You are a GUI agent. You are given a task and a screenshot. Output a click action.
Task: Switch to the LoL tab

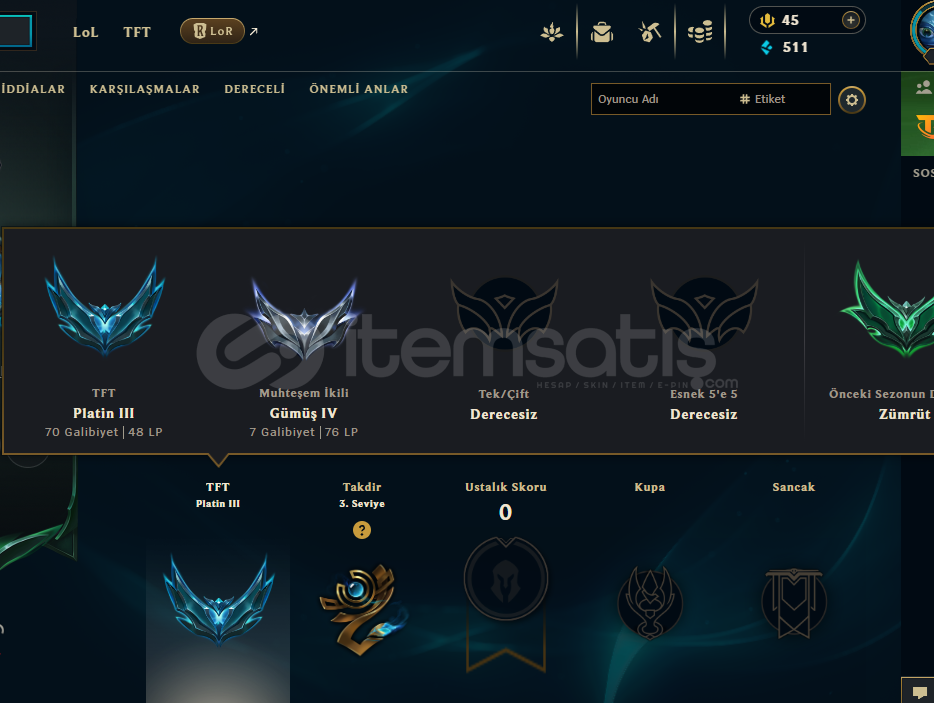85,32
